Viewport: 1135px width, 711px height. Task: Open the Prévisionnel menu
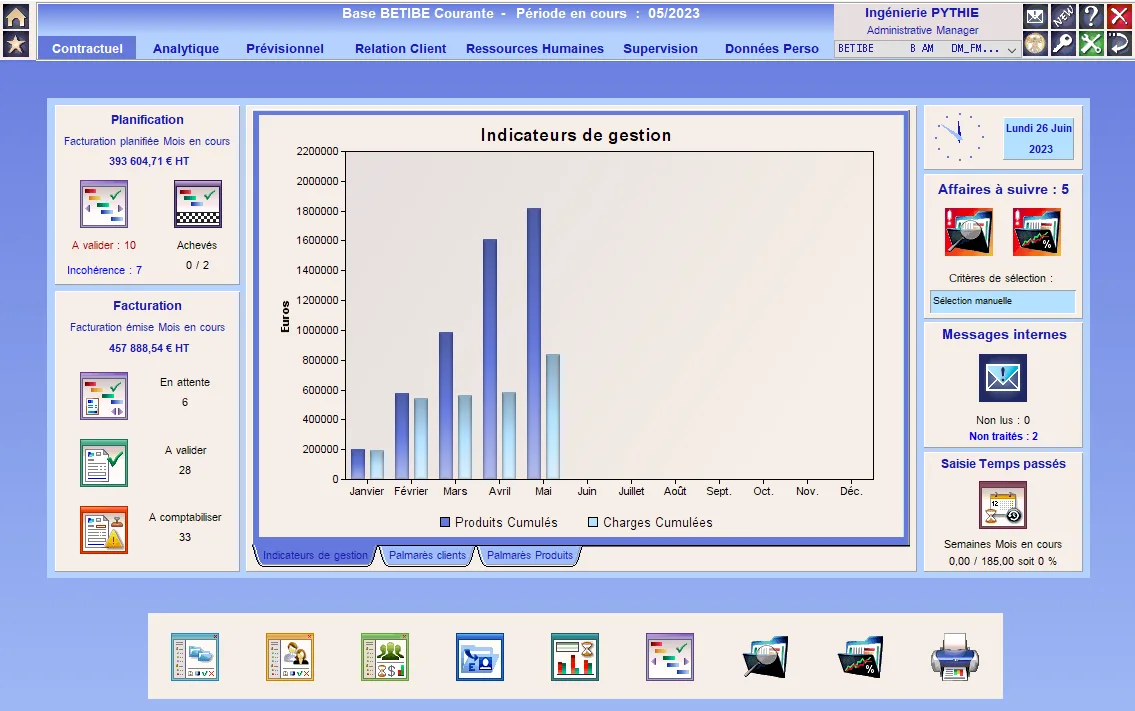click(x=284, y=49)
